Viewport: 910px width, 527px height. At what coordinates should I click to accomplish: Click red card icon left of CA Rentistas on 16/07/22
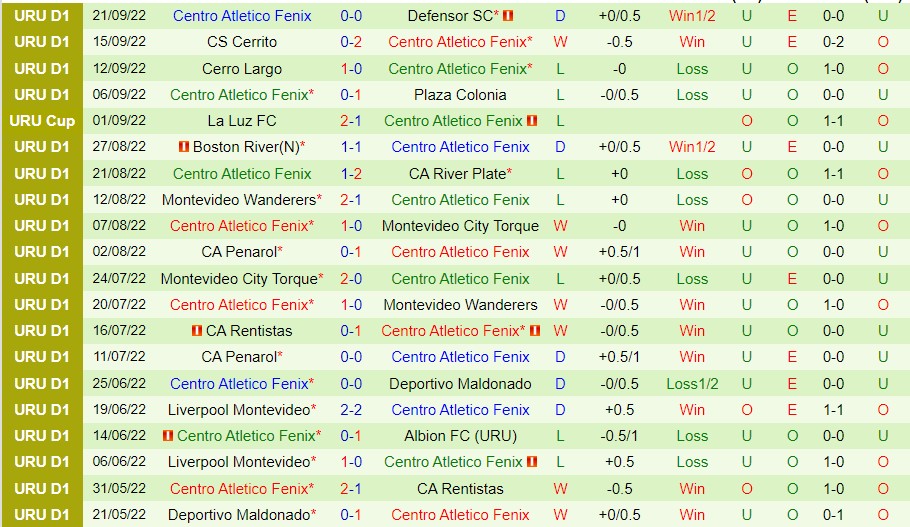(x=197, y=331)
